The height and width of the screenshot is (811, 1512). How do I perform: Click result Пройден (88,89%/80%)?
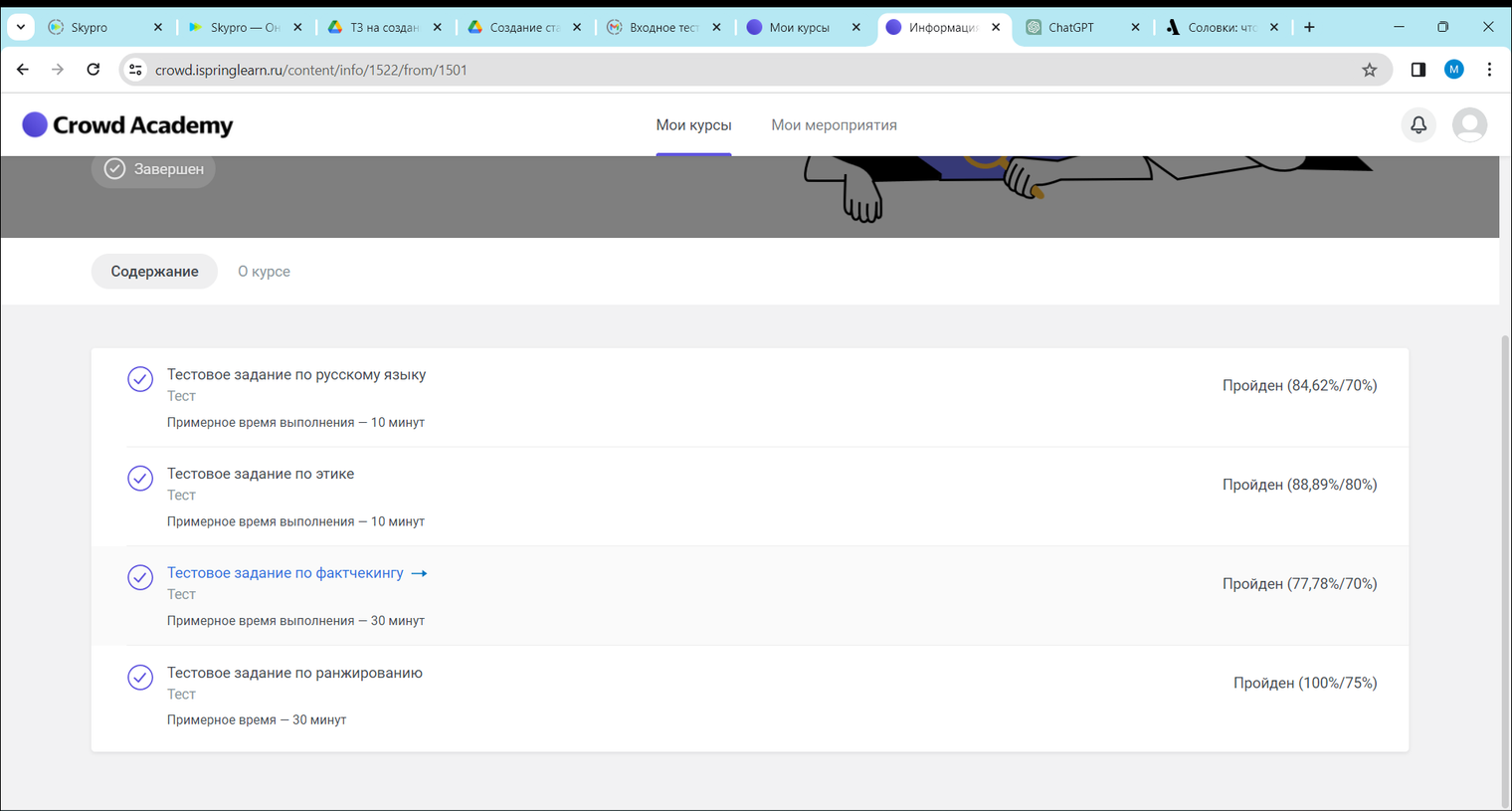coord(1299,485)
